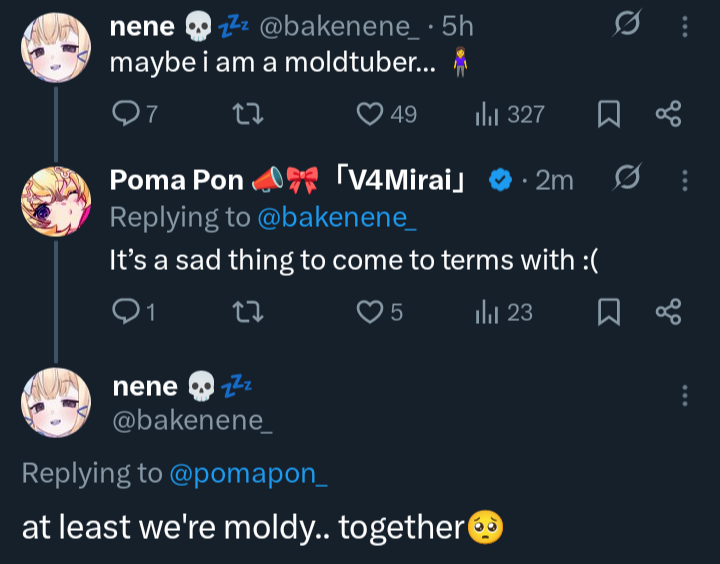Reply to Poma Pon's tweet
Screen dimensions: 720x564
click(x=126, y=313)
